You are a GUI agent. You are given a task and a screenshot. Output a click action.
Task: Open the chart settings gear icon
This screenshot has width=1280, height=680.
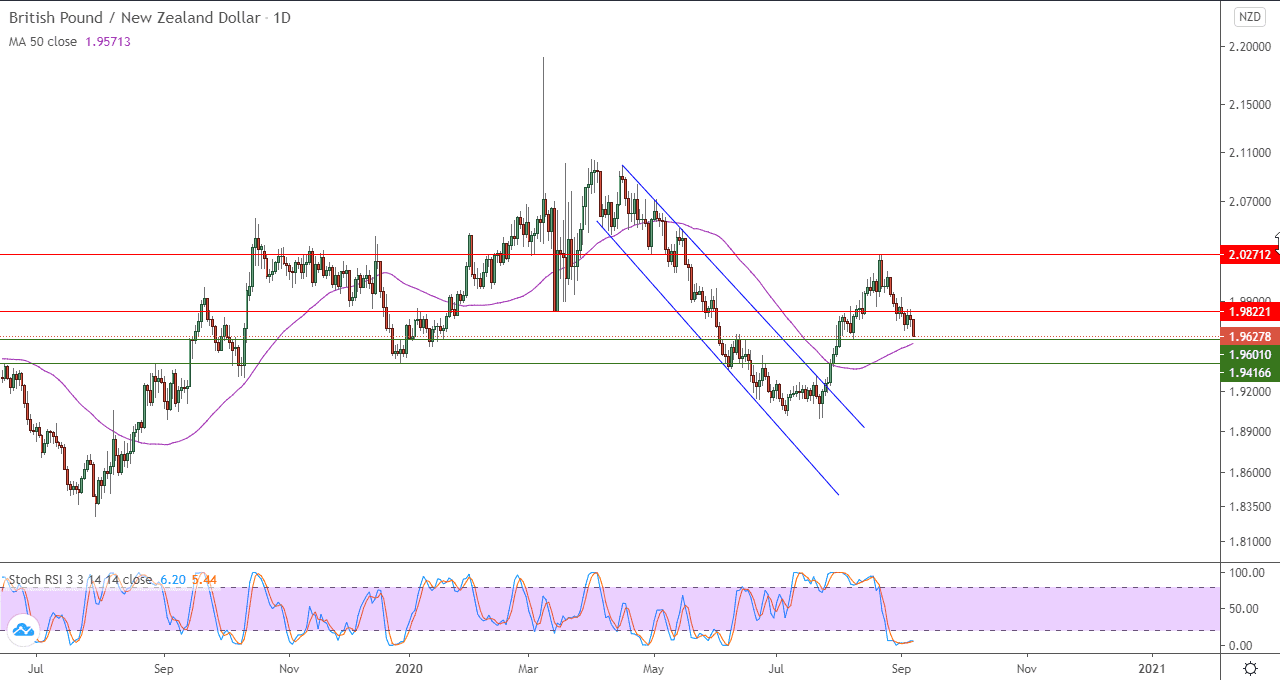tap(1250, 667)
